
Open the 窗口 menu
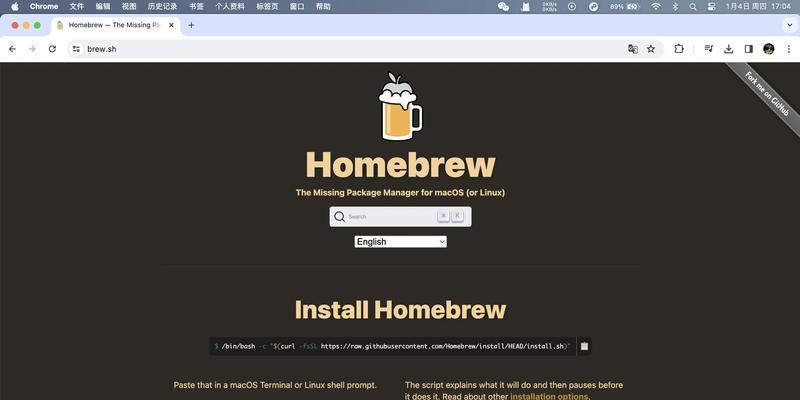[x=297, y=7]
